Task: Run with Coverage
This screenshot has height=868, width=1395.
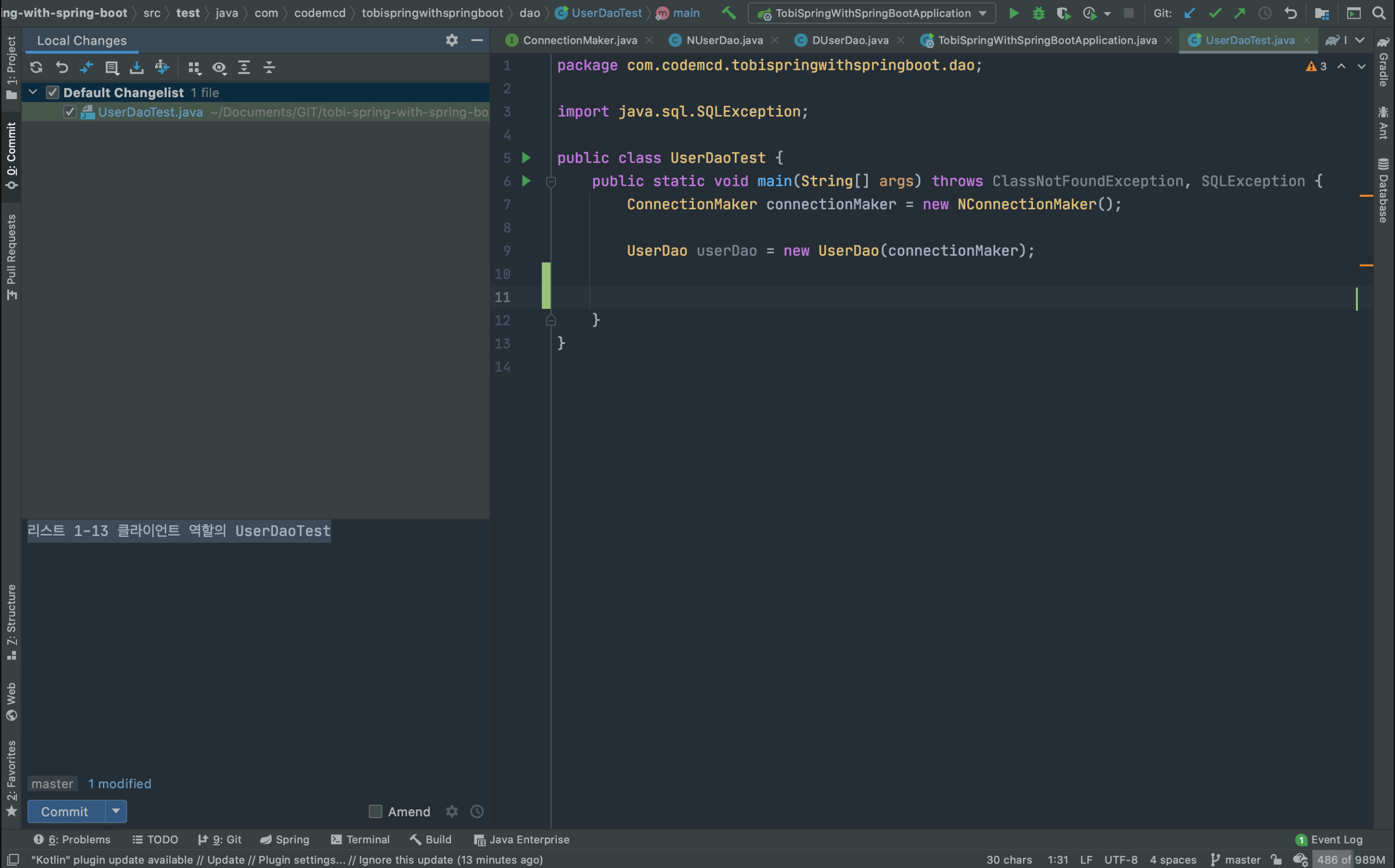Action: tap(1064, 13)
